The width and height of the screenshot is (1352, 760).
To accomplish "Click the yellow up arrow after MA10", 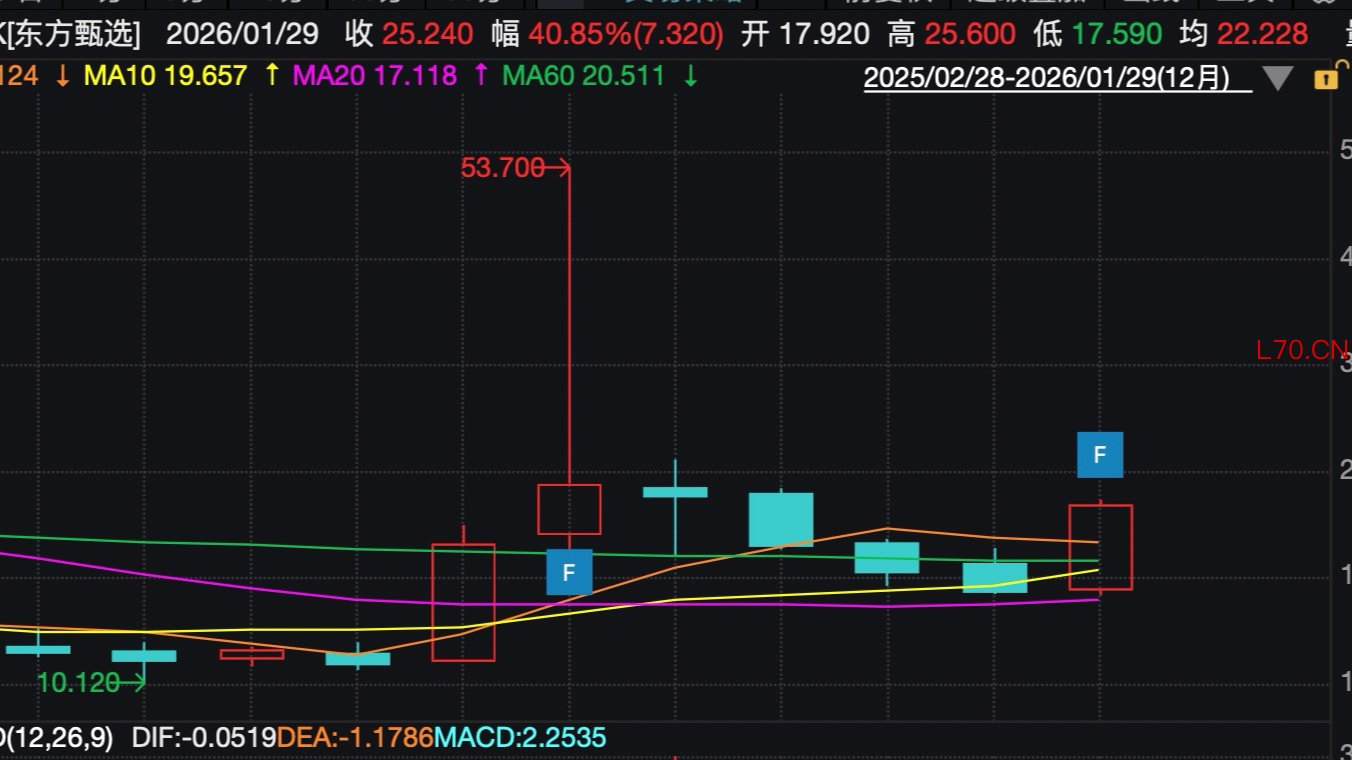I will coord(272,75).
